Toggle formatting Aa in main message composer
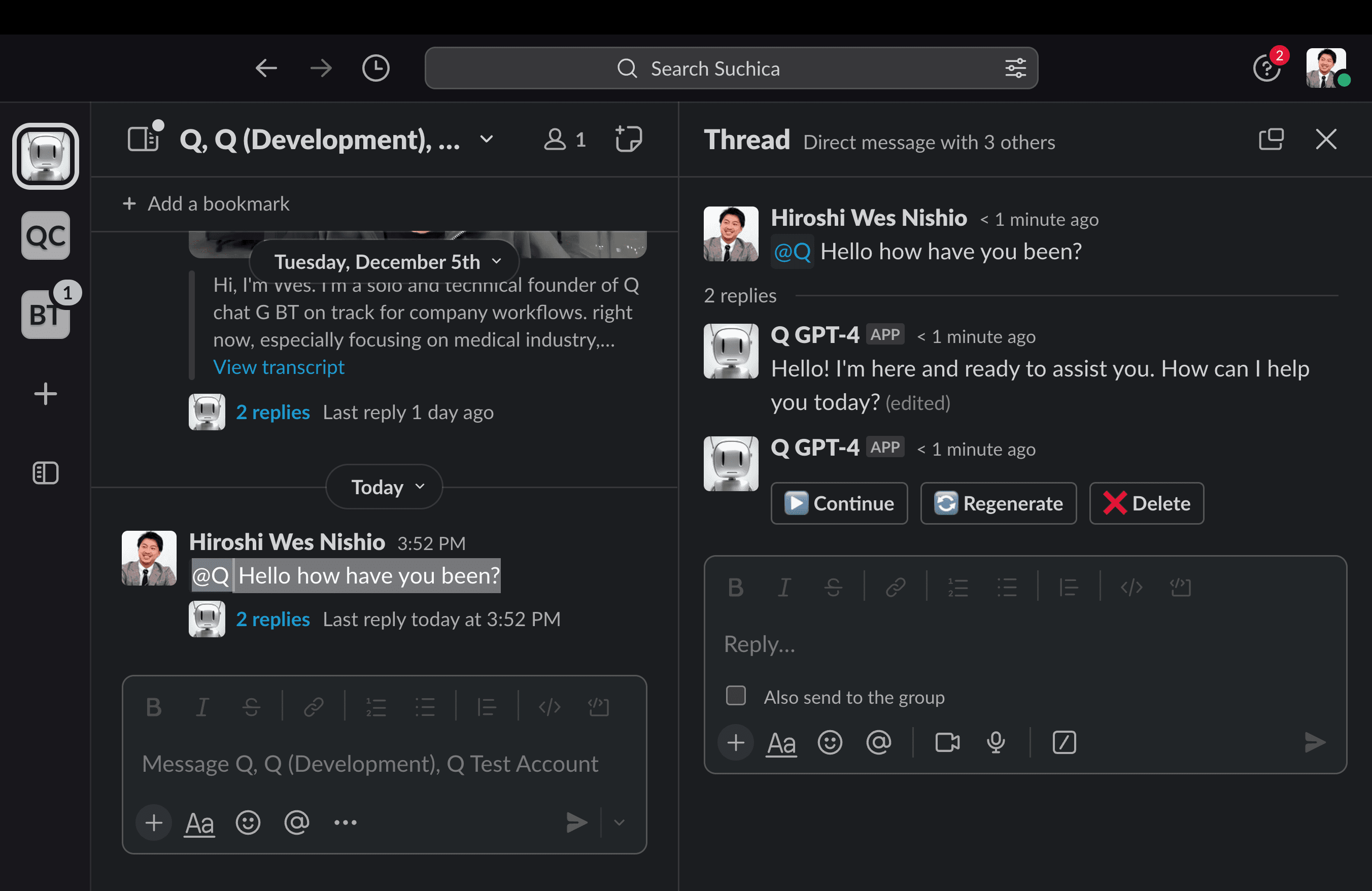This screenshot has height=891, width=1372. [199, 823]
